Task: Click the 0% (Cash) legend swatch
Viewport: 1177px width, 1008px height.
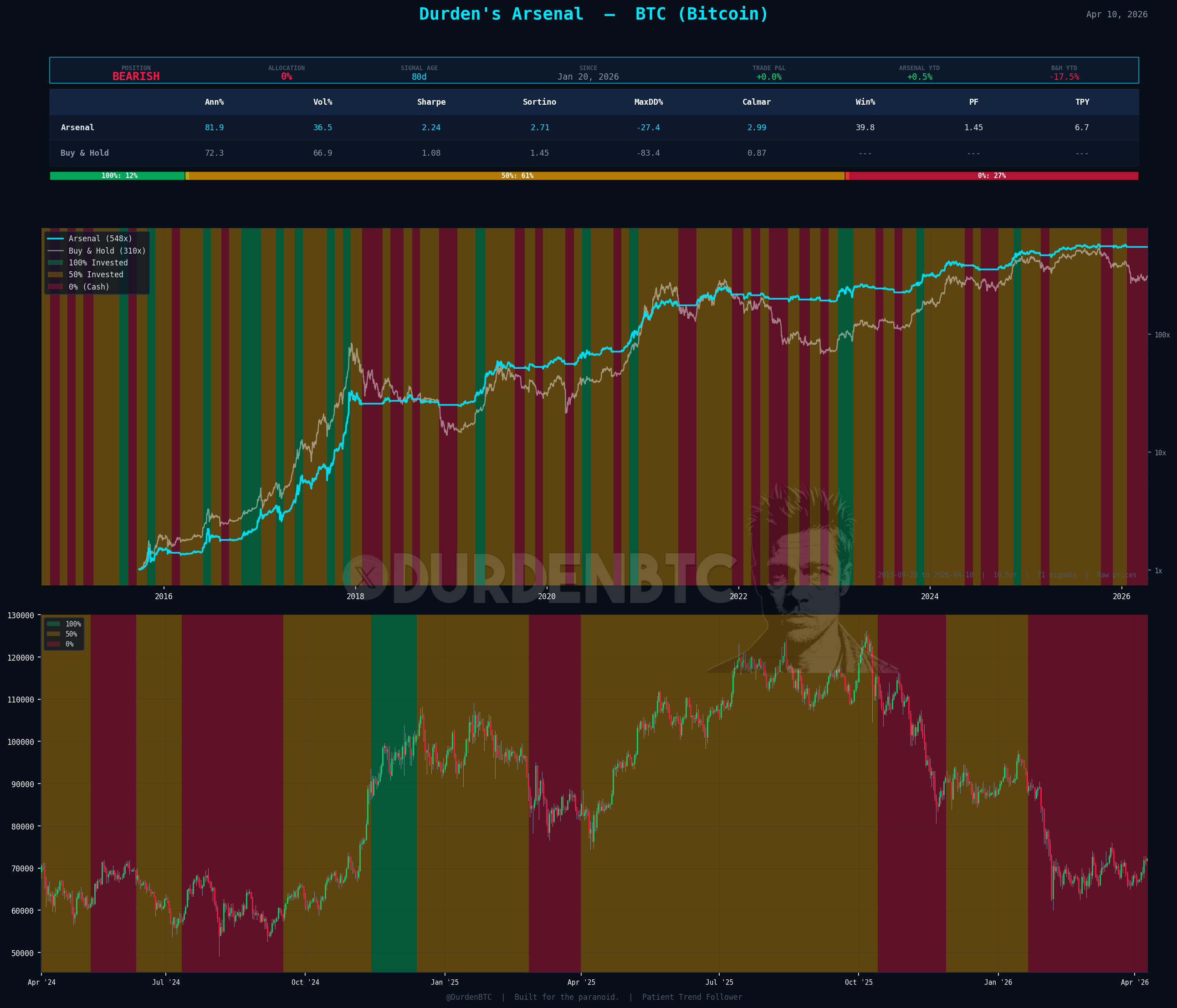Action: [55, 287]
